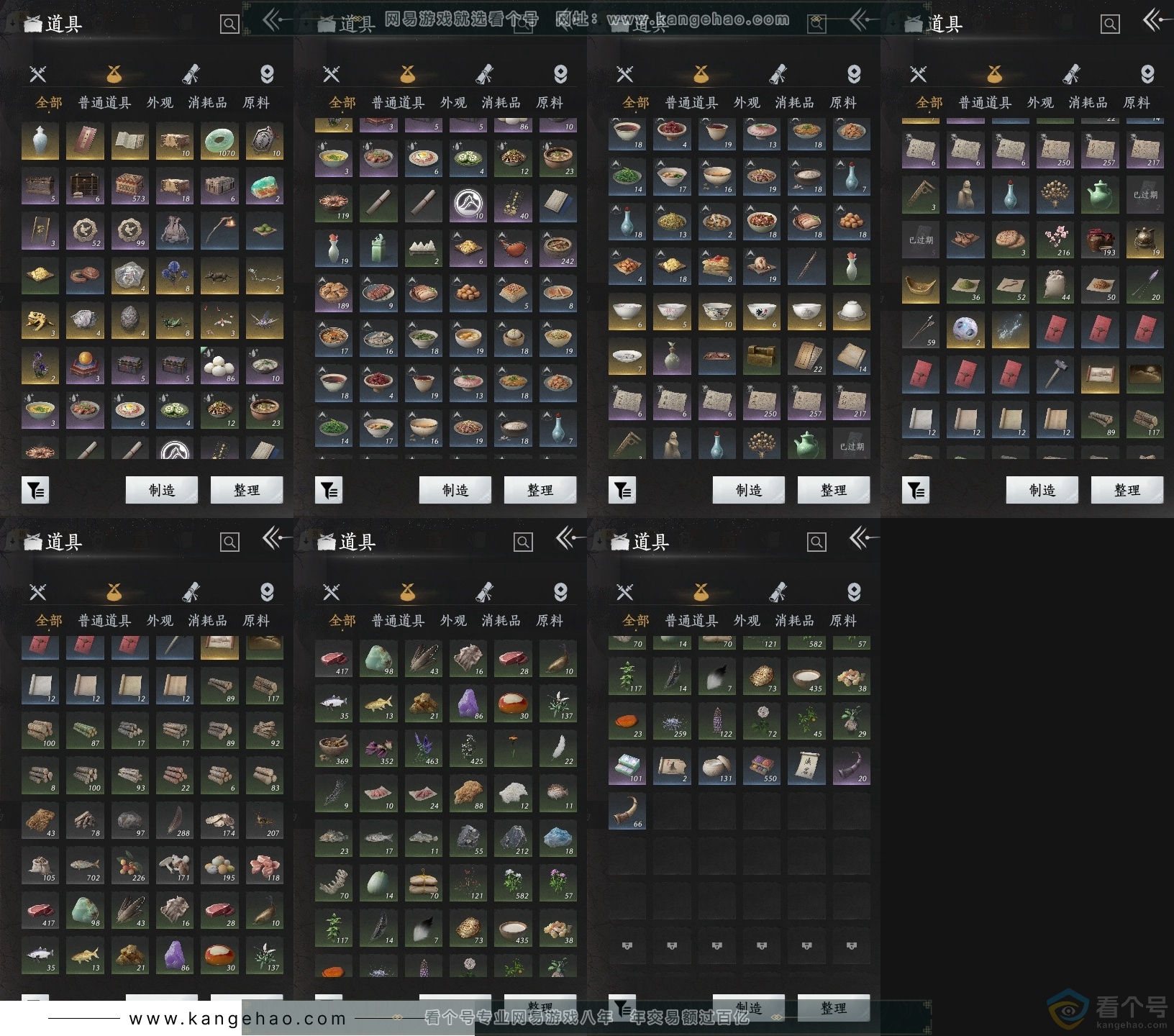Select the item stack showing 242
1174x1036 pixels.
point(558,249)
